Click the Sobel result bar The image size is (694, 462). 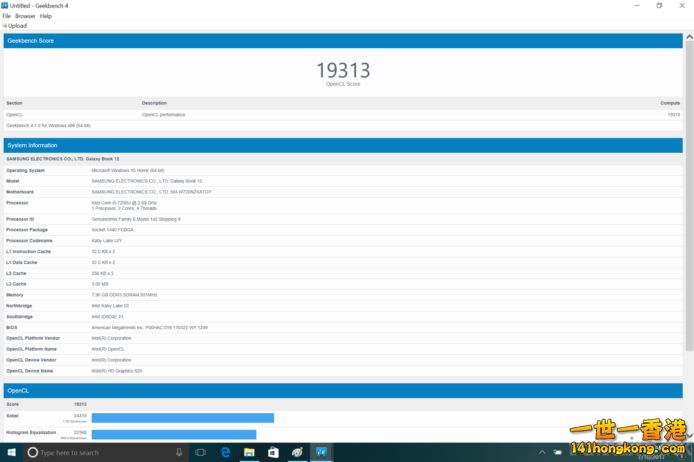[x=183, y=418]
